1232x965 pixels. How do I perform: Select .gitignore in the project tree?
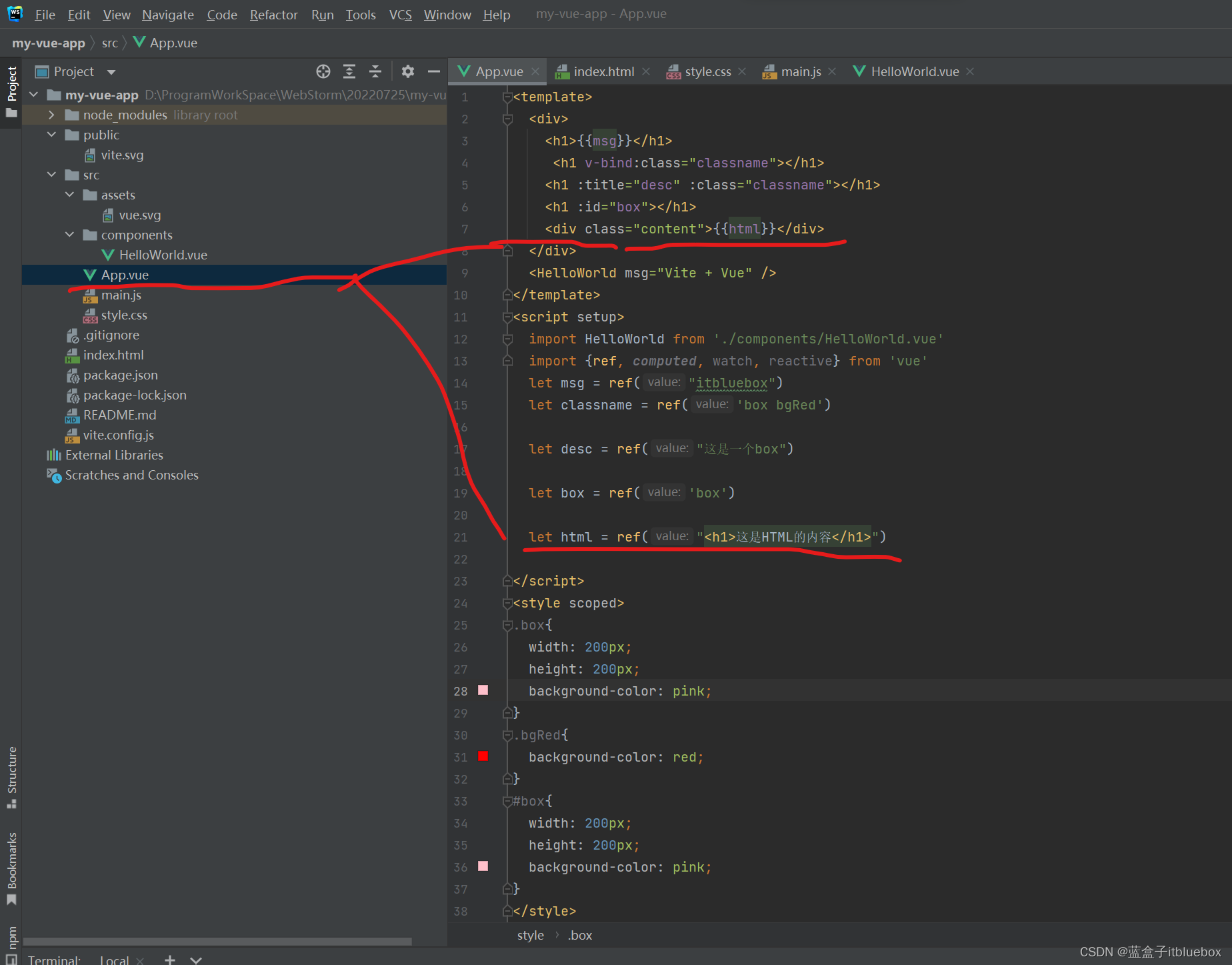point(111,335)
